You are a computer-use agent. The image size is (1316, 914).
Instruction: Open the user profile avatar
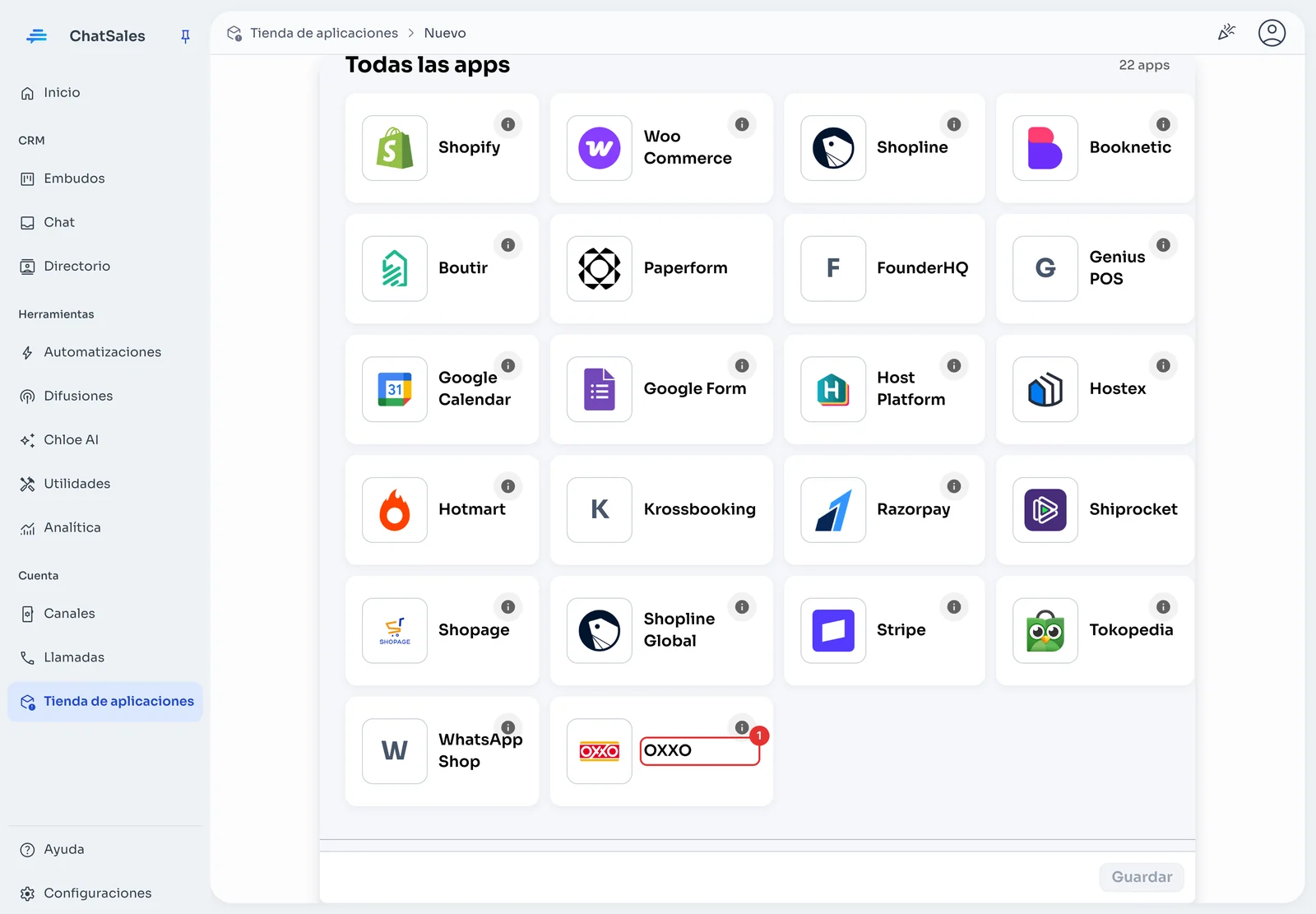tap(1272, 33)
